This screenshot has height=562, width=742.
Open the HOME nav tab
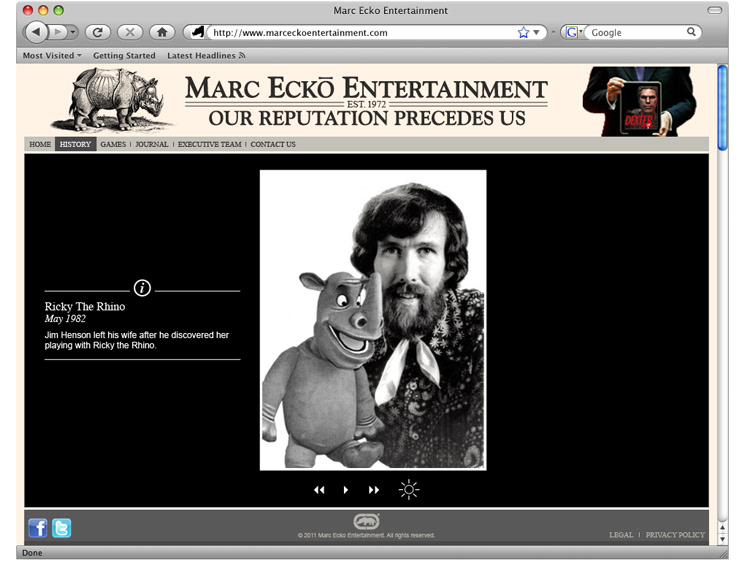40,144
